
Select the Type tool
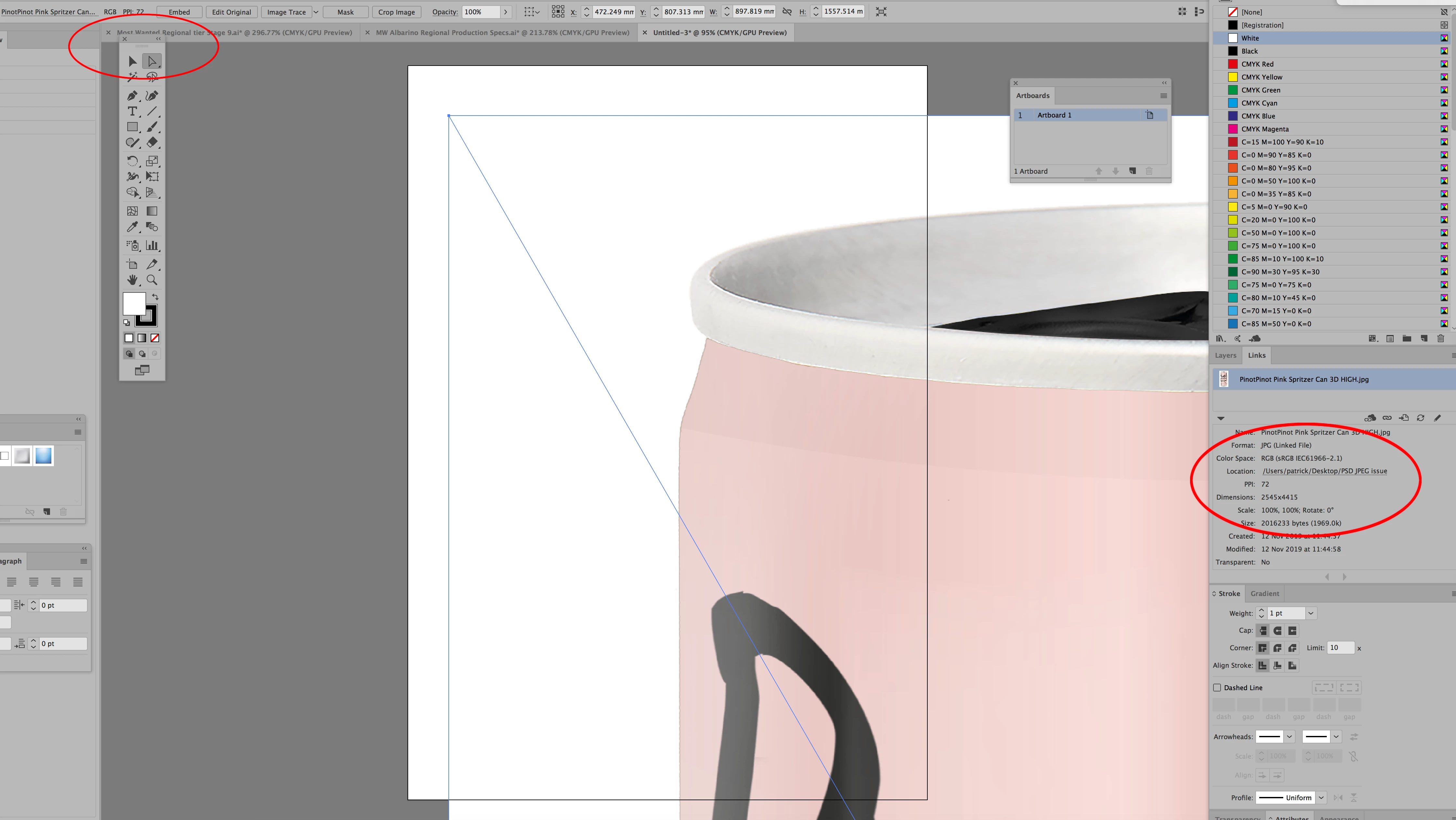point(132,111)
